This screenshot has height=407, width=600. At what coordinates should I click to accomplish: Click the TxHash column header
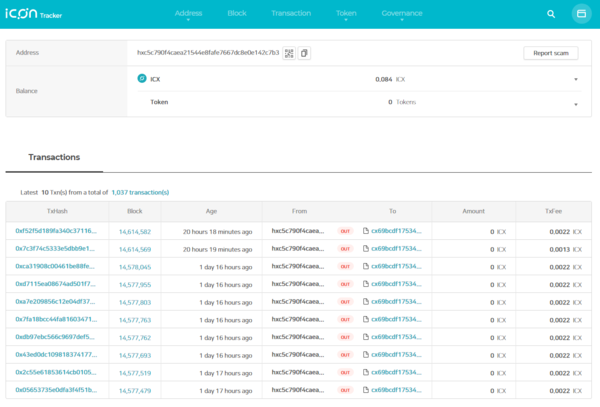[x=57, y=211]
